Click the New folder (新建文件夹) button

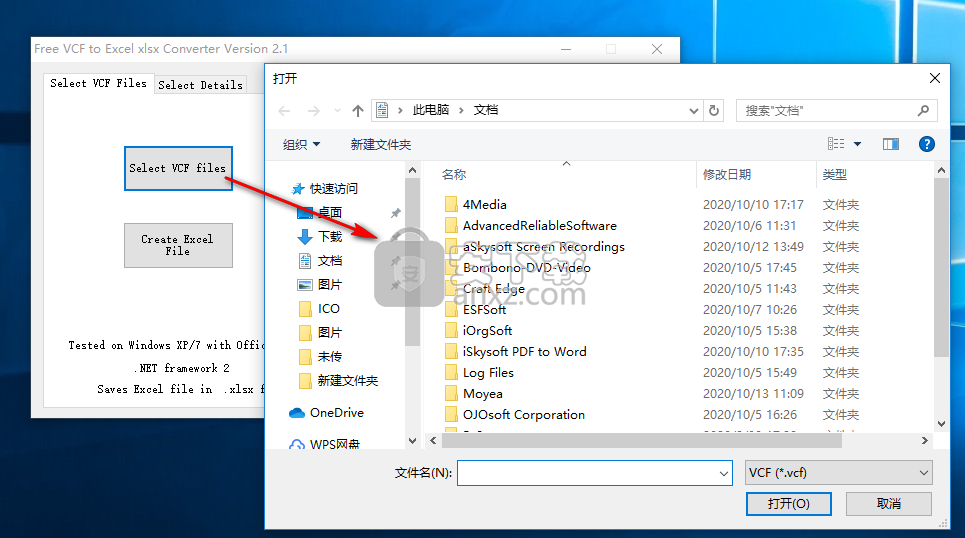[380, 144]
